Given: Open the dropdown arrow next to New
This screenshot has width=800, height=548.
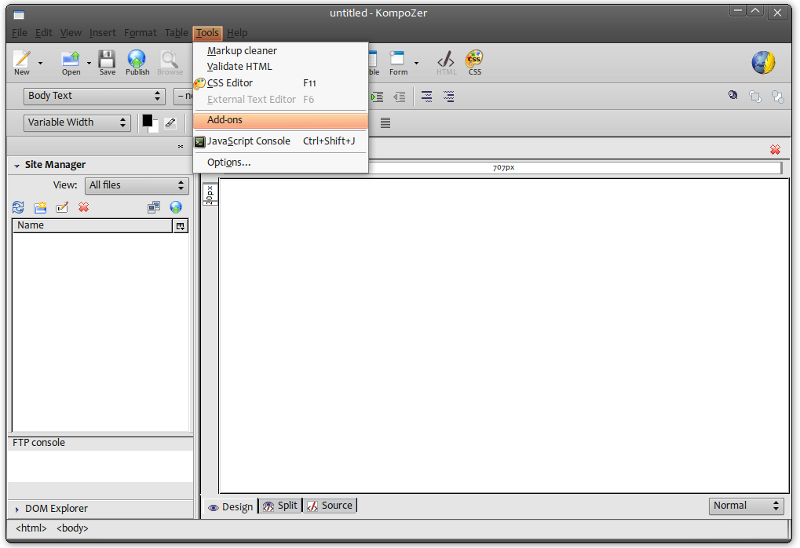Looking at the screenshot, I should point(40,63).
